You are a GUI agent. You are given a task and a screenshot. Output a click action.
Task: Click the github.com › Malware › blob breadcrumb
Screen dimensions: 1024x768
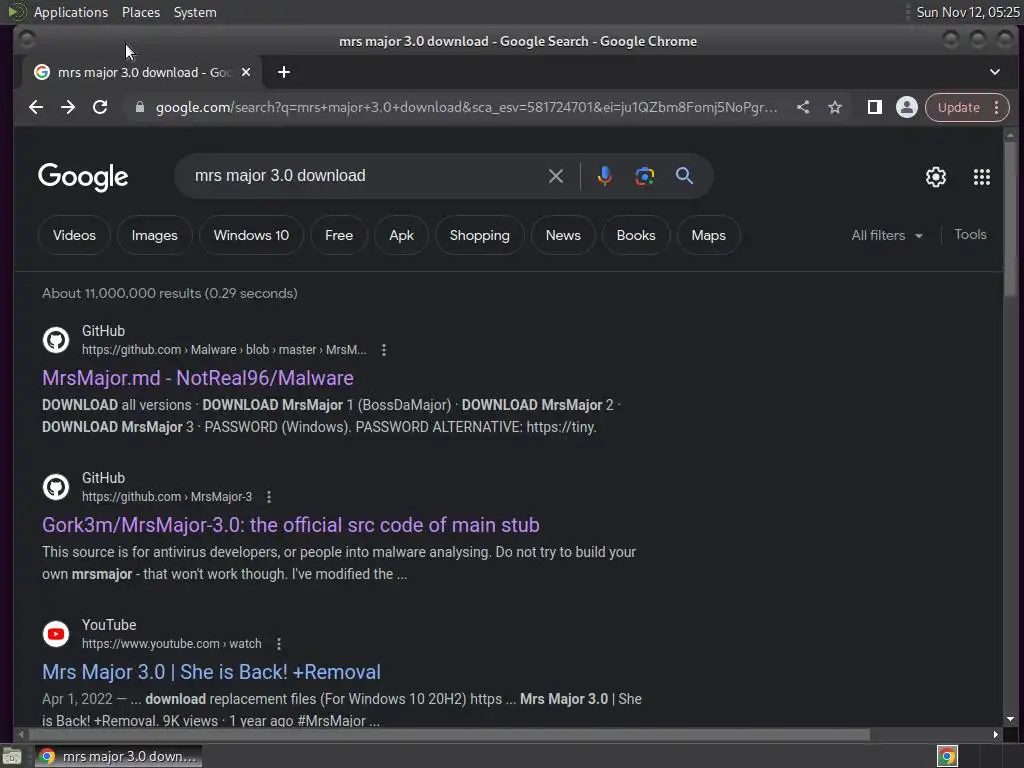click(x=224, y=350)
